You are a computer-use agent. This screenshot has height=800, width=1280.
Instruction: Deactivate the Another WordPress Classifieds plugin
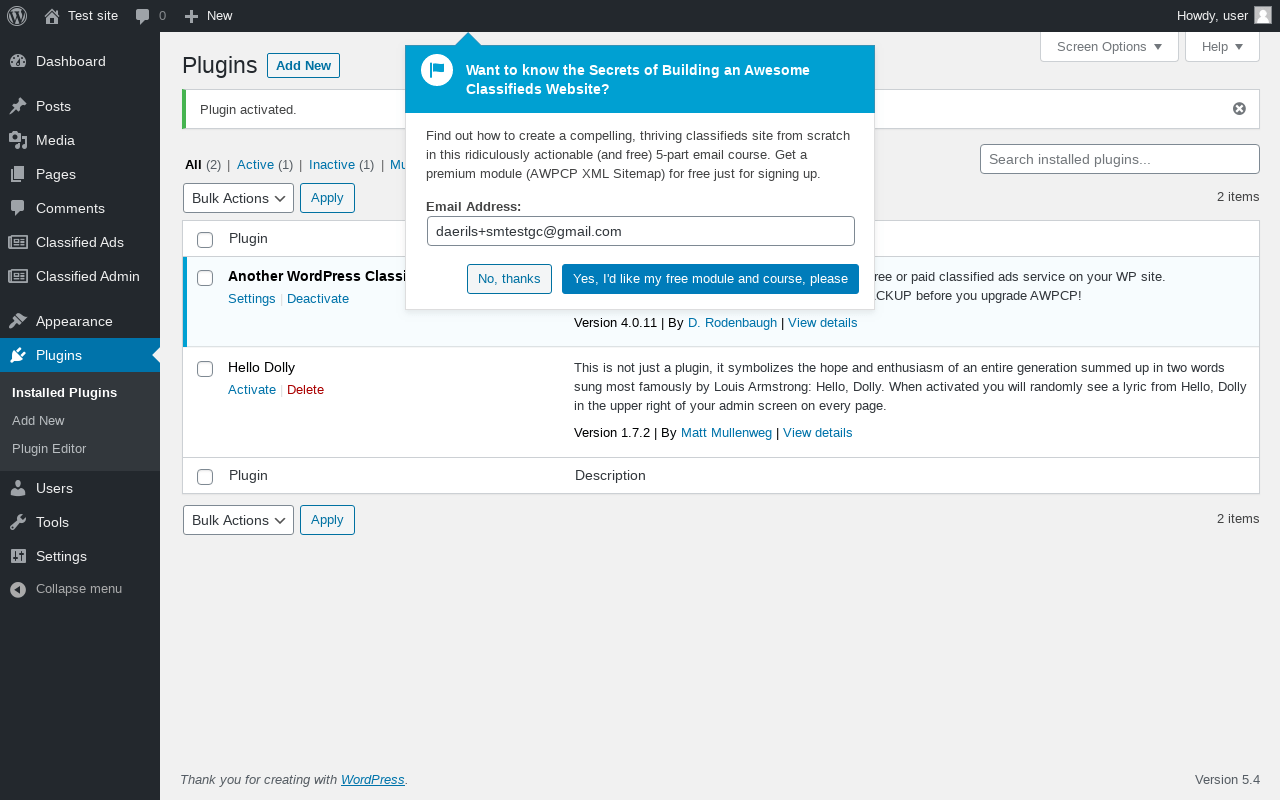point(318,298)
